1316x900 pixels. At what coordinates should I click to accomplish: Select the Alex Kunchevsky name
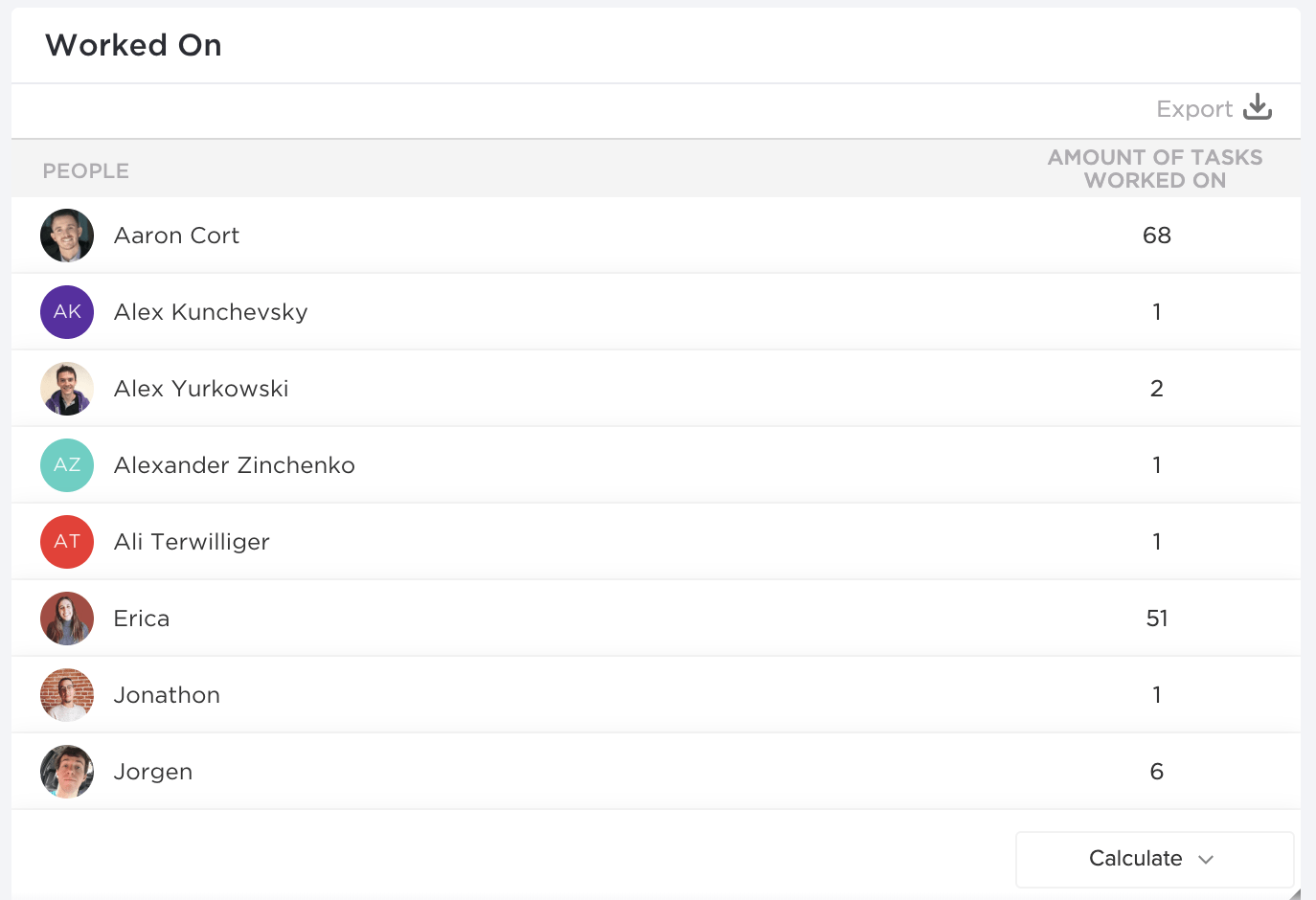tap(211, 312)
